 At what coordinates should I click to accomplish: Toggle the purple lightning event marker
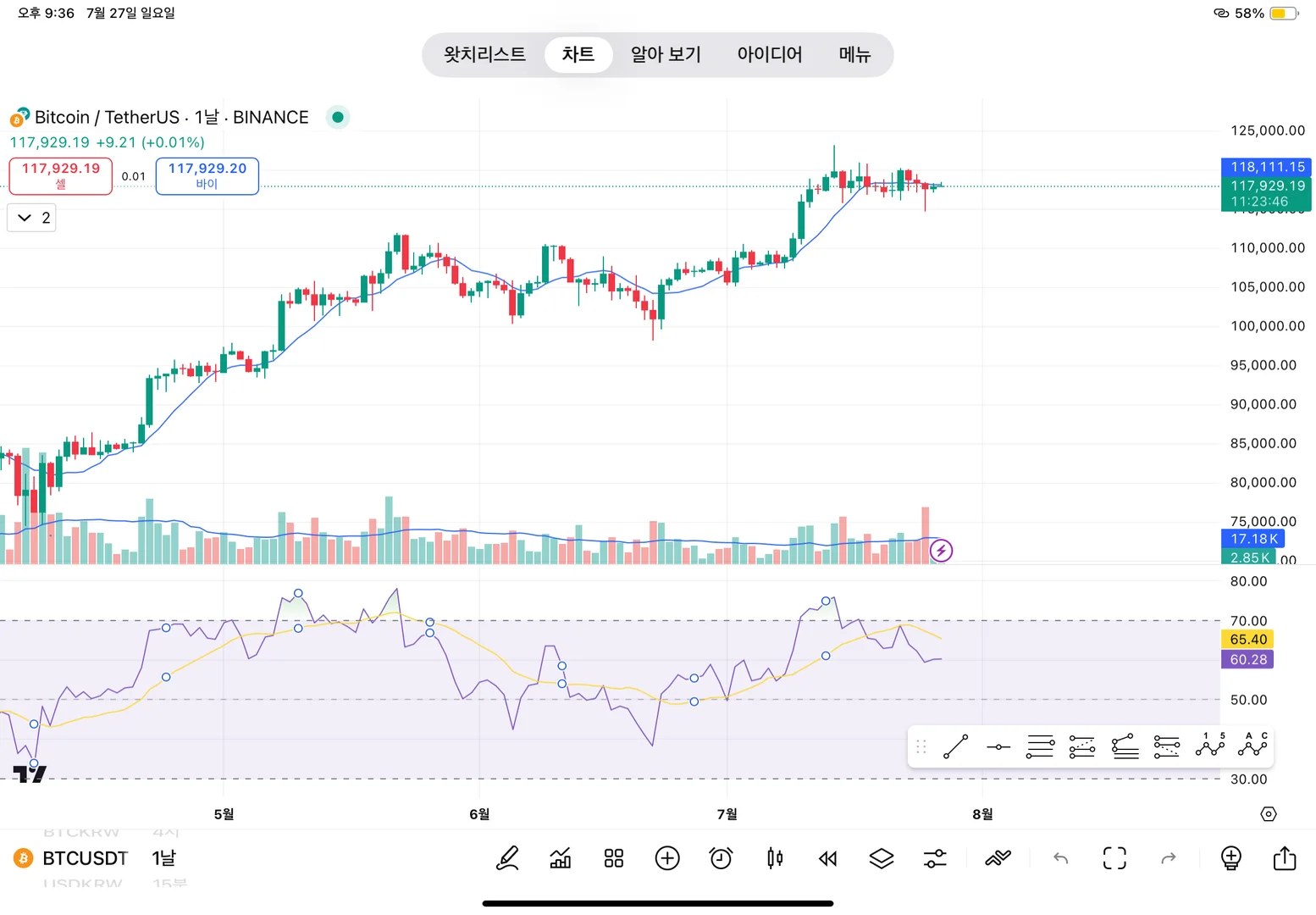point(941,551)
